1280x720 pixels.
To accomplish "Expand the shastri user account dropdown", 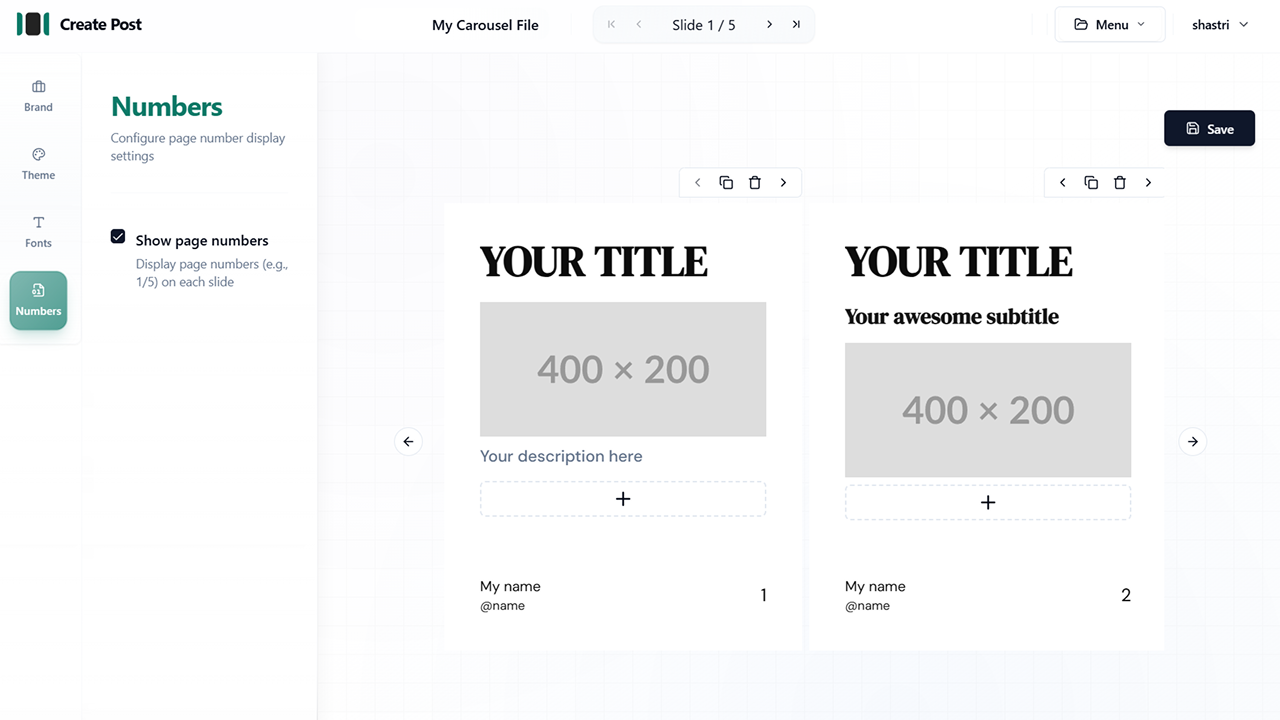I will tap(1221, 25).
